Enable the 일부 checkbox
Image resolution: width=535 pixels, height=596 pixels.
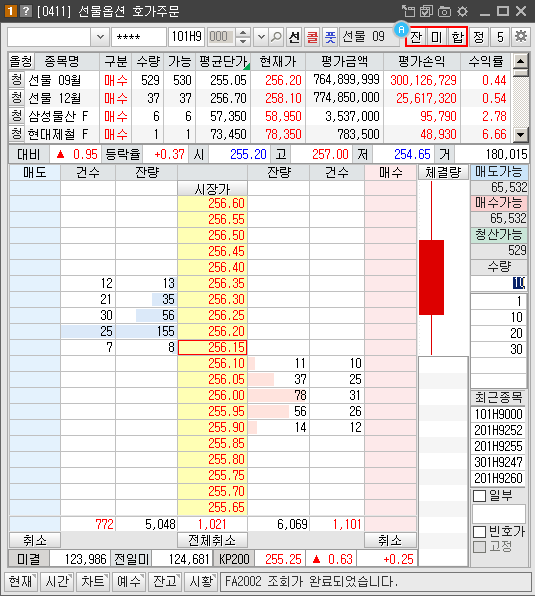[480, 496]
